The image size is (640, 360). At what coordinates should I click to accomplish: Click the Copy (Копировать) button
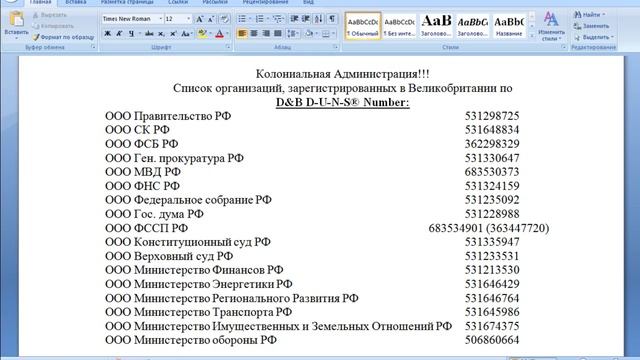click(x=53, y=26)
